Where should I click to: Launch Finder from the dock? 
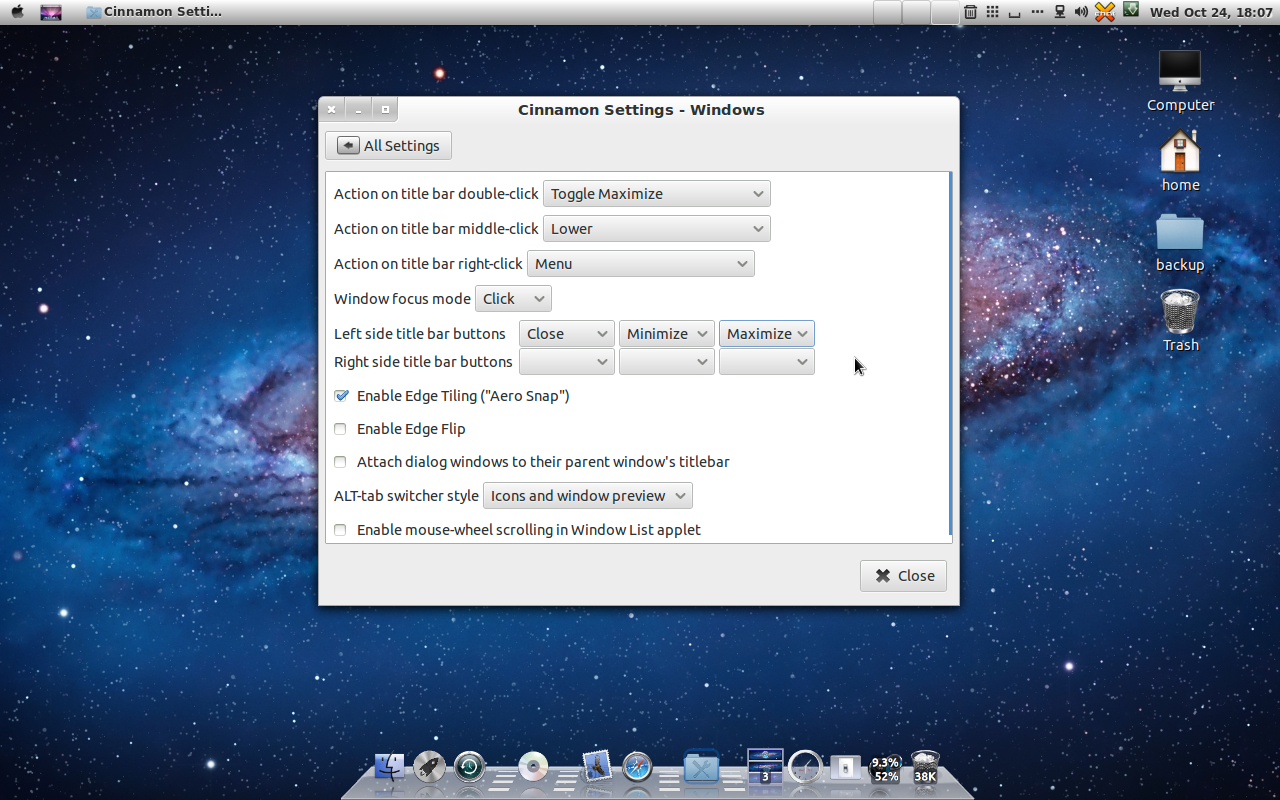(389, 767)
